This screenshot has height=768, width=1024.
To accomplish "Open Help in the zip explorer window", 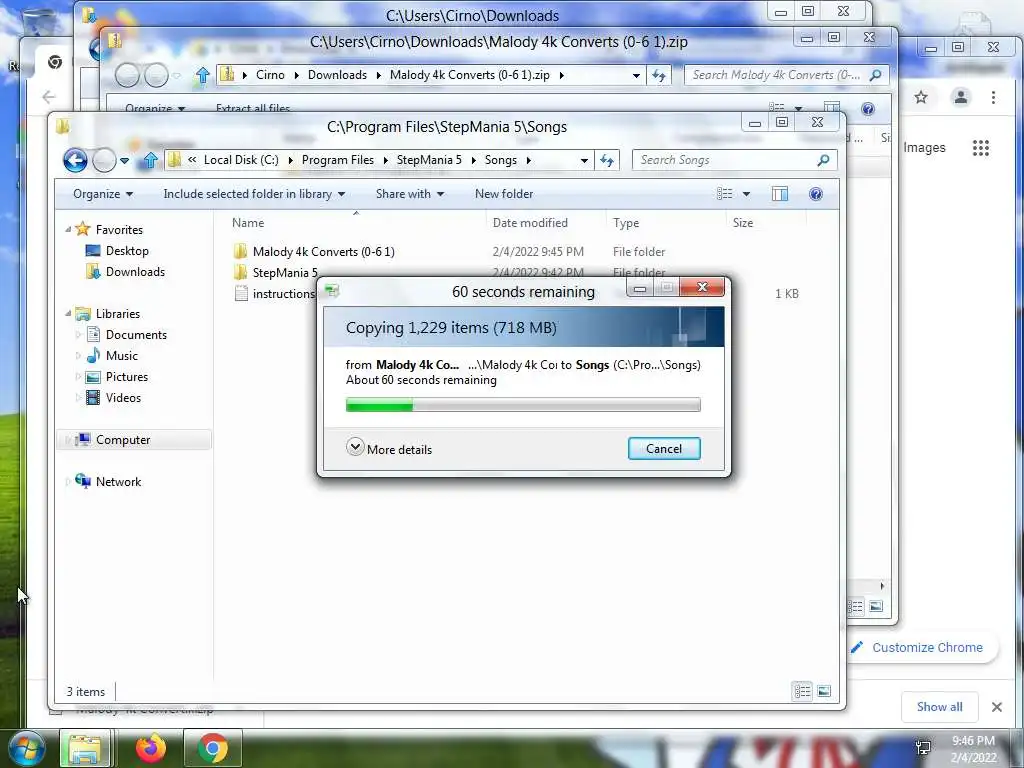I will pyautogui.click(x=868, y=109).
